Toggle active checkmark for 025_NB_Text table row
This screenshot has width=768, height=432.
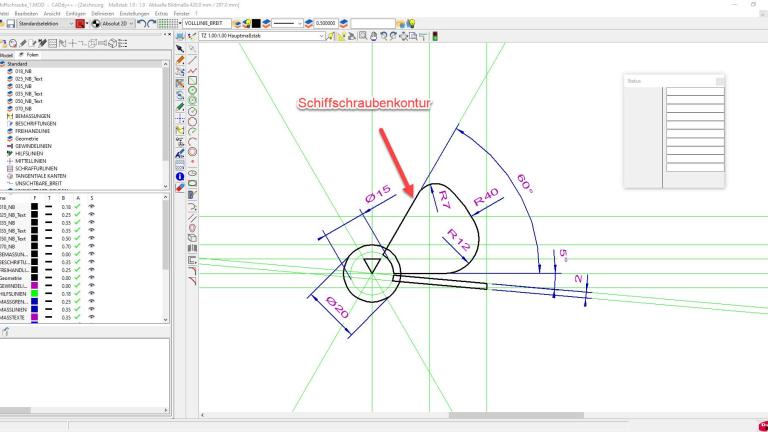pos(77,215)
